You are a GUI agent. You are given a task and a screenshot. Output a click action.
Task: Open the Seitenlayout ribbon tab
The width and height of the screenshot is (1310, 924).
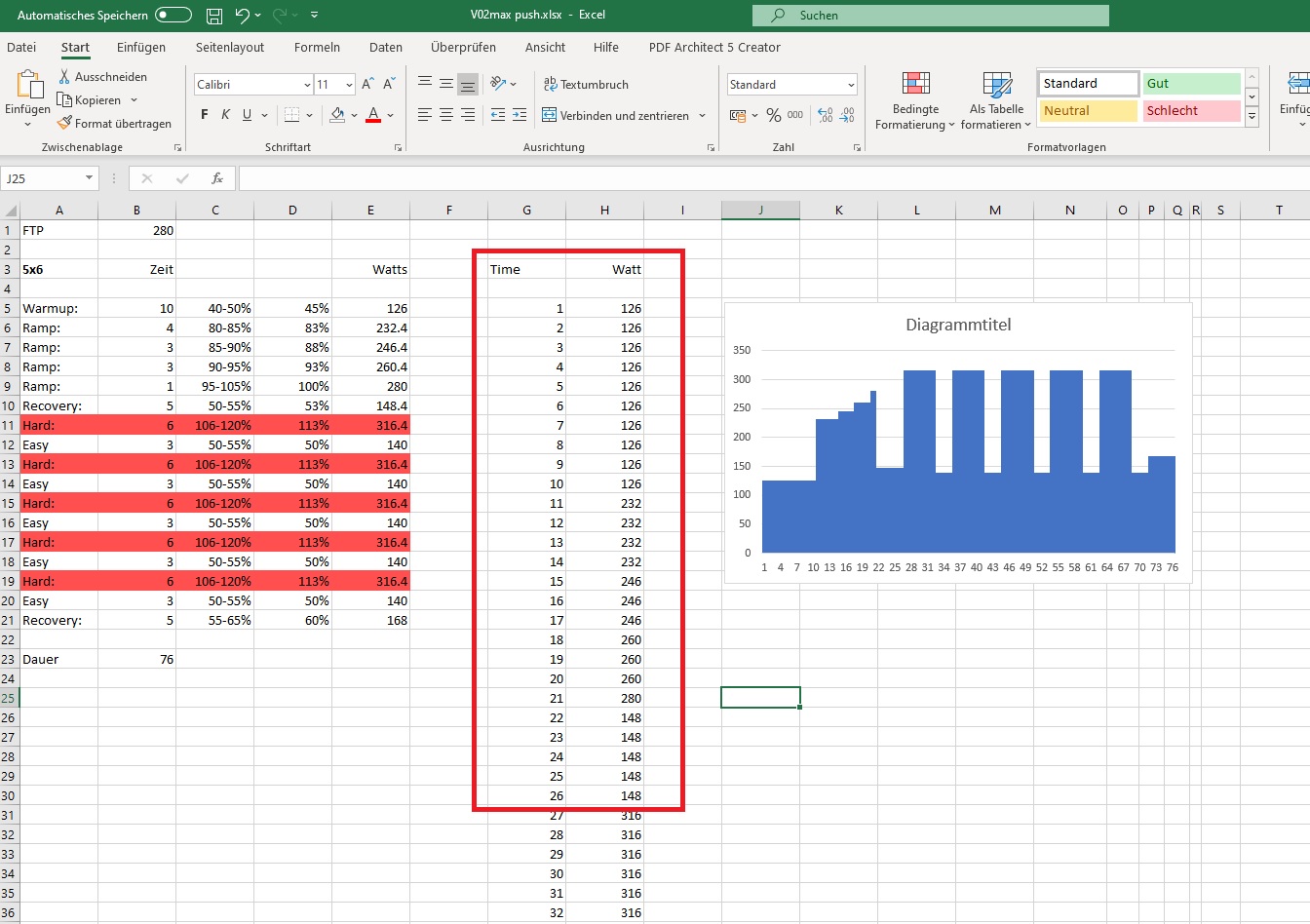[230, 47]
